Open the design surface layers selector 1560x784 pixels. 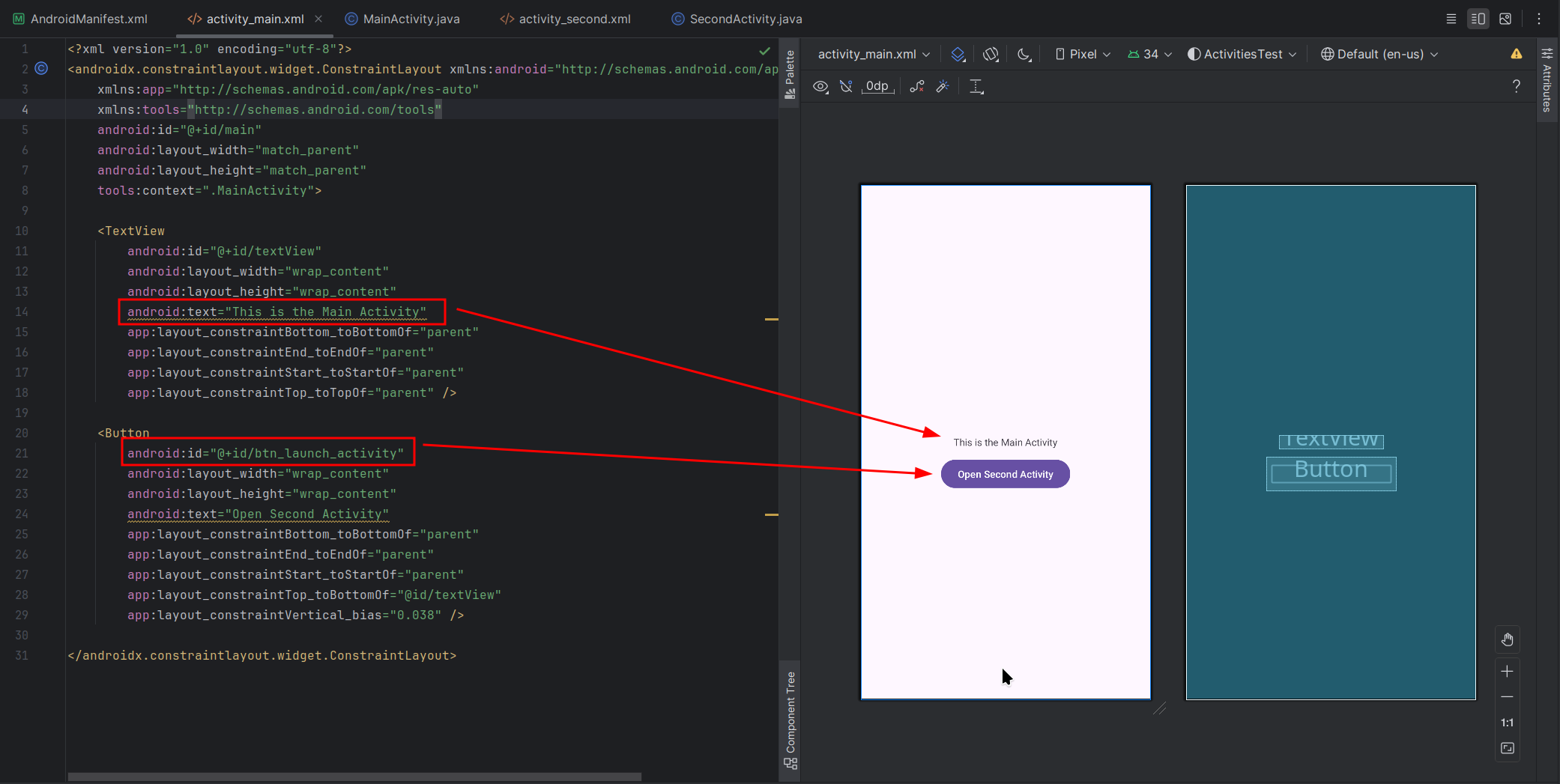tap(958, 54)
